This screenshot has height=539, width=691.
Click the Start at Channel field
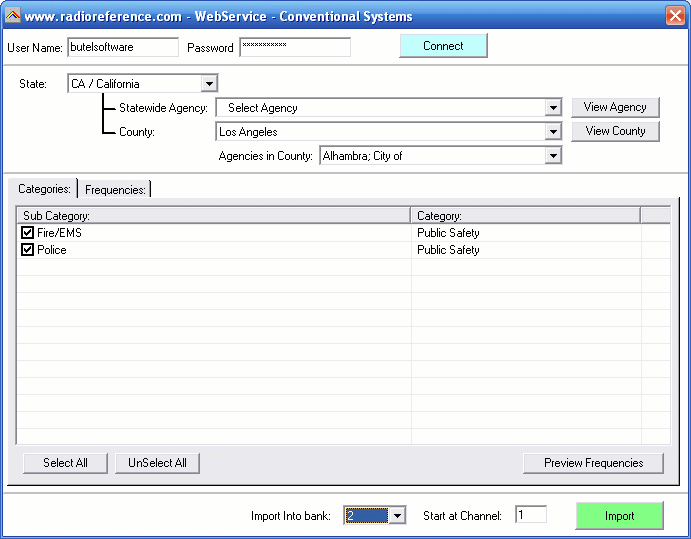531,515
